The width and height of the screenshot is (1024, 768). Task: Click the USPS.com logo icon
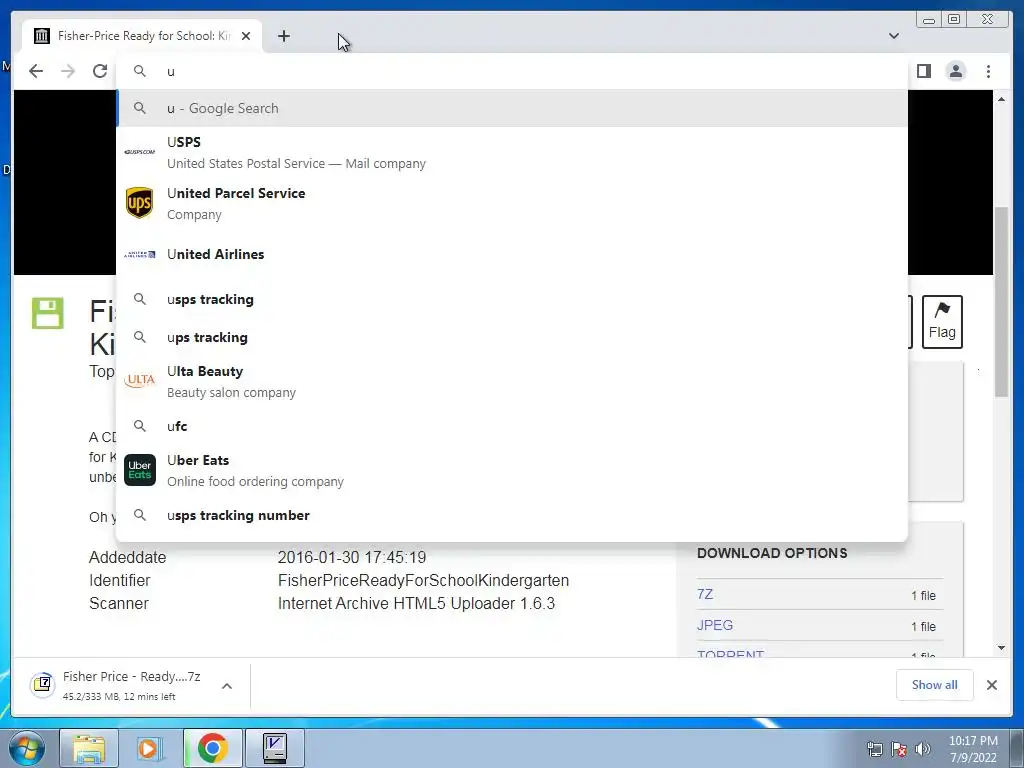(x=140, y=152)
